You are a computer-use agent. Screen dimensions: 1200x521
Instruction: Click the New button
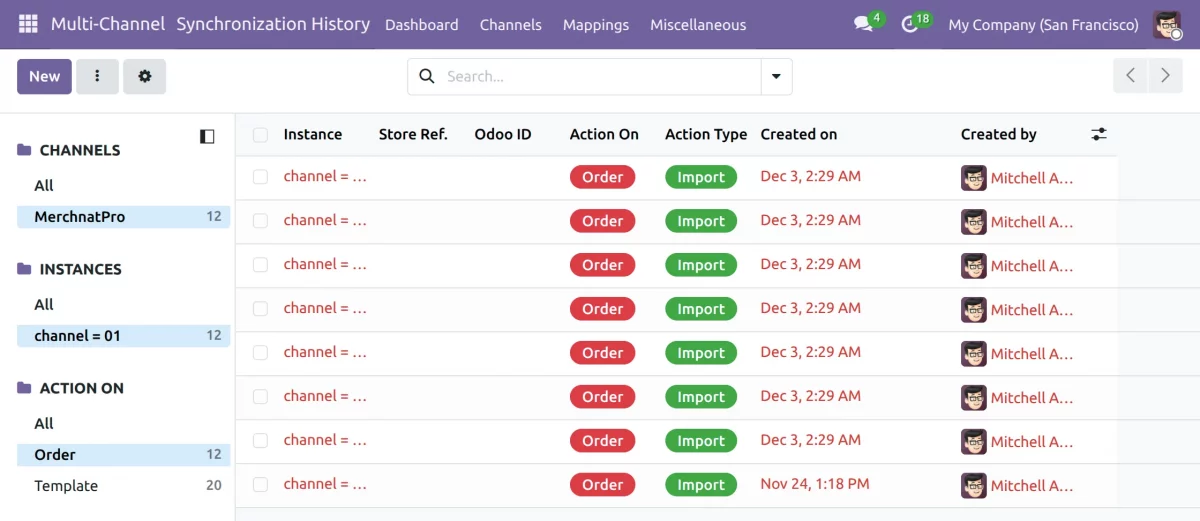44,76
